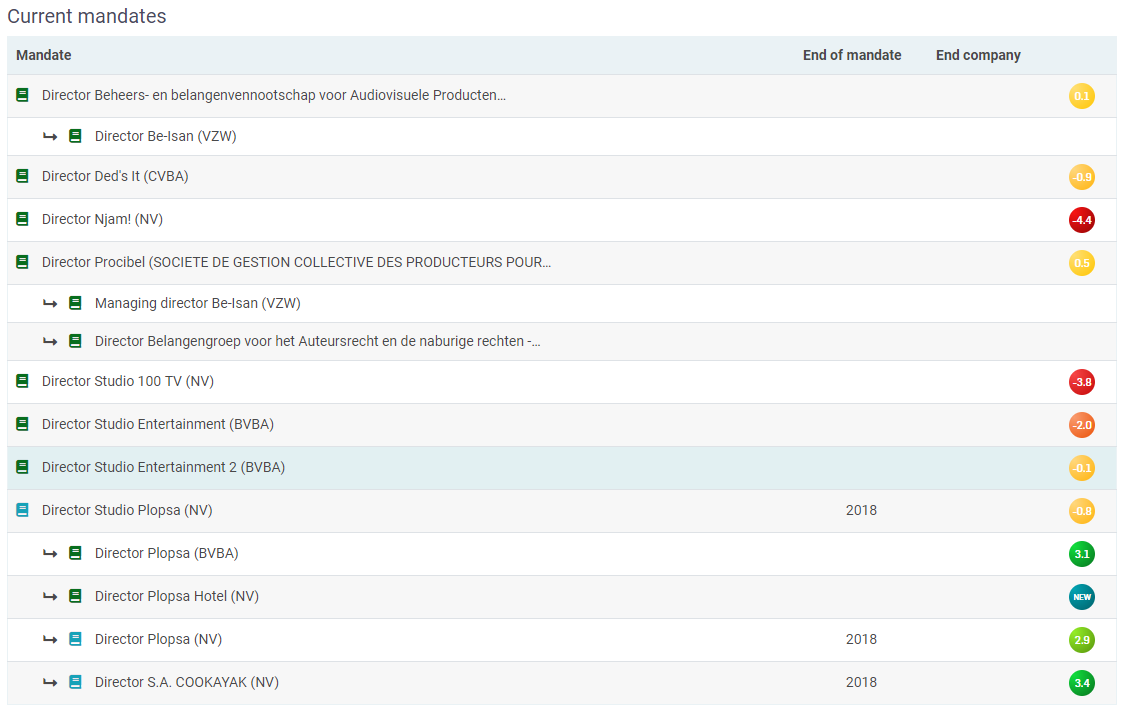
Task: Open Director Studio Entertainment 2 (BVBA) link
Action: coord(163,467)
